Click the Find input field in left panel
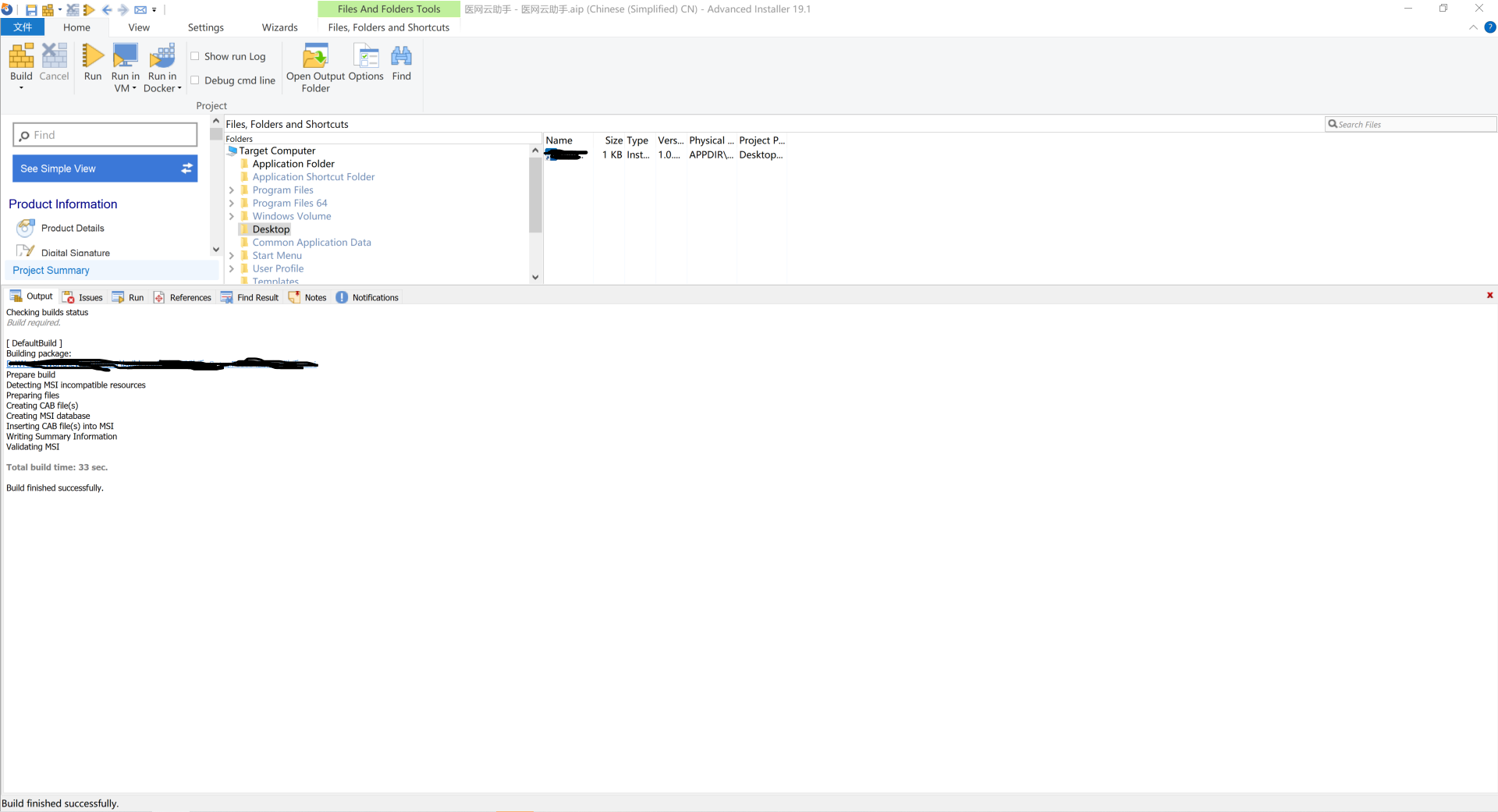This screenshot has width=1498, height=812. click(105, 135)
